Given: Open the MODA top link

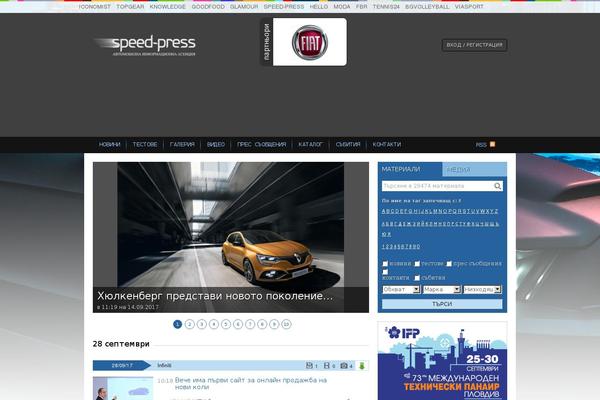Looking at the screenshot, I should (342, 7).
